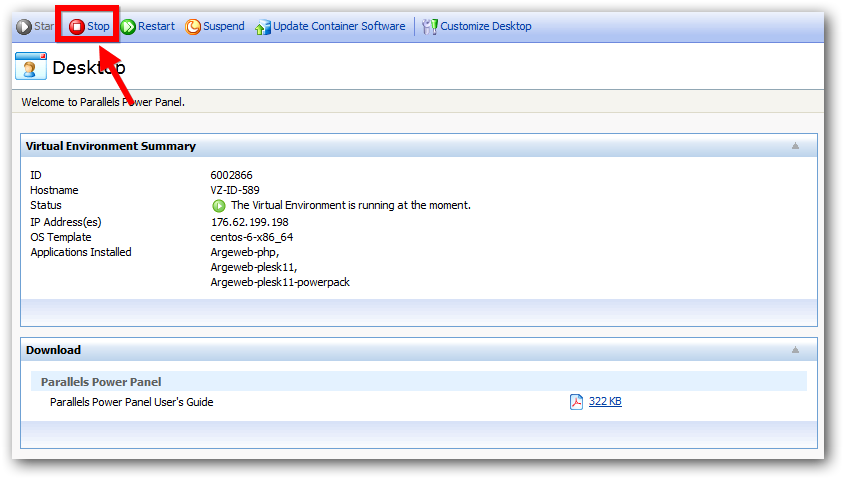Collapse the Download panel
The image size is (844, 479).
pos(795,350)
